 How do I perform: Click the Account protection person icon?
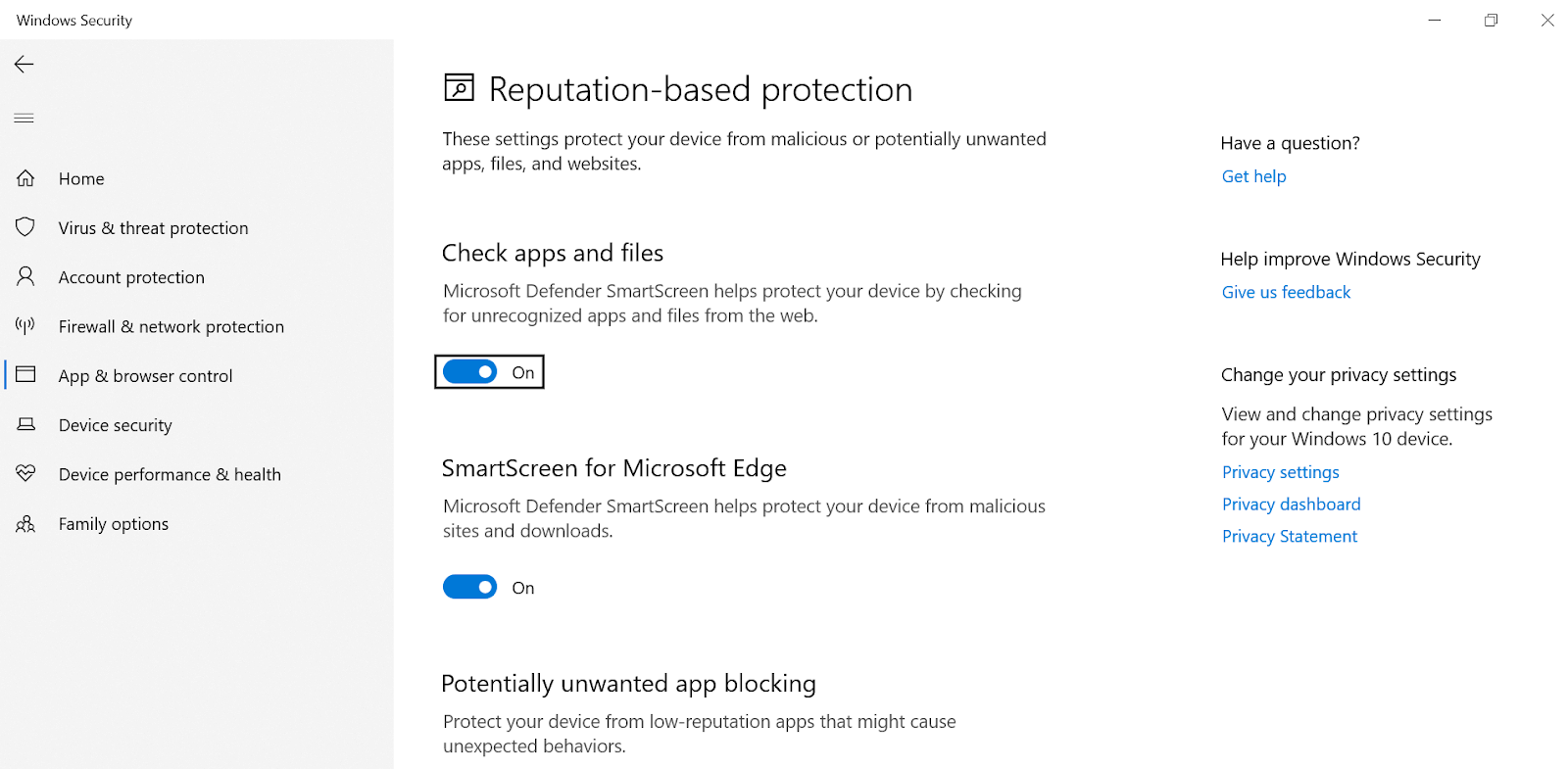point(25,276)
